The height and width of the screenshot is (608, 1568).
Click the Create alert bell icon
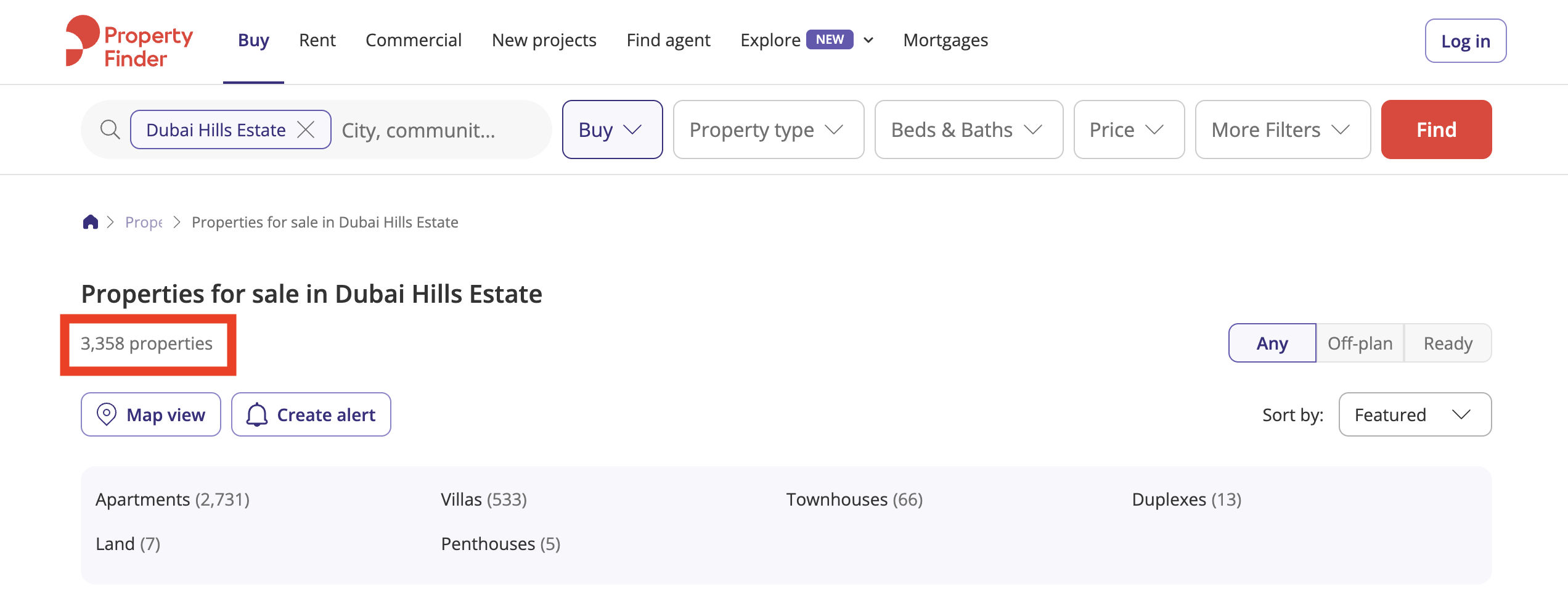pos(257,415)
